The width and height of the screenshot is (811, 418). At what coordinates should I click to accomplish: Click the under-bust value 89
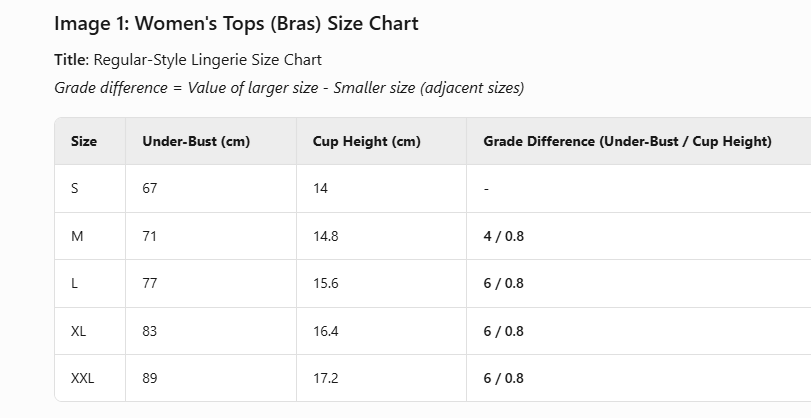pyautogui.click(x=150, y=379)
